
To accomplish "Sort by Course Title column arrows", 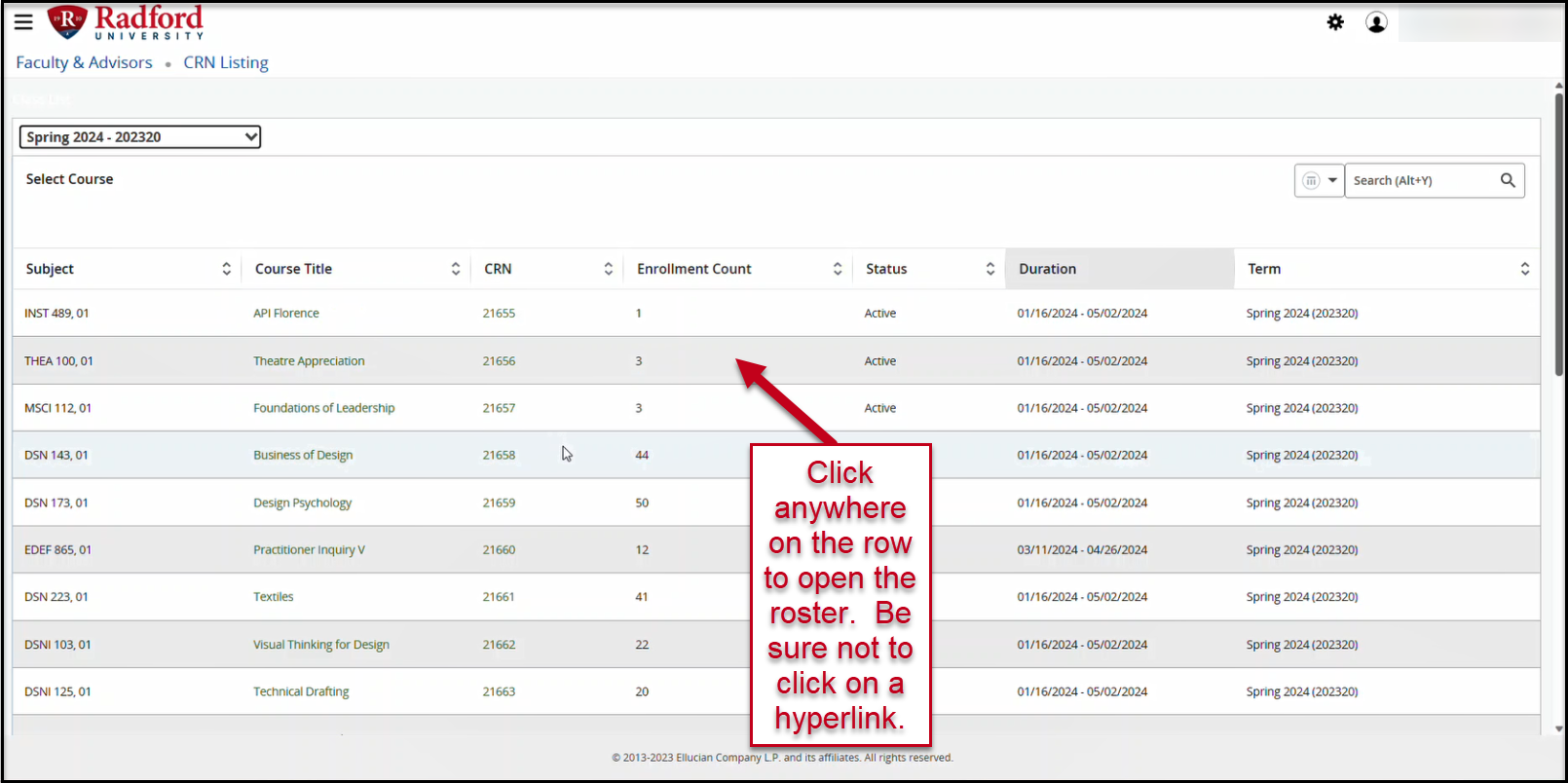I will point(455,269).
